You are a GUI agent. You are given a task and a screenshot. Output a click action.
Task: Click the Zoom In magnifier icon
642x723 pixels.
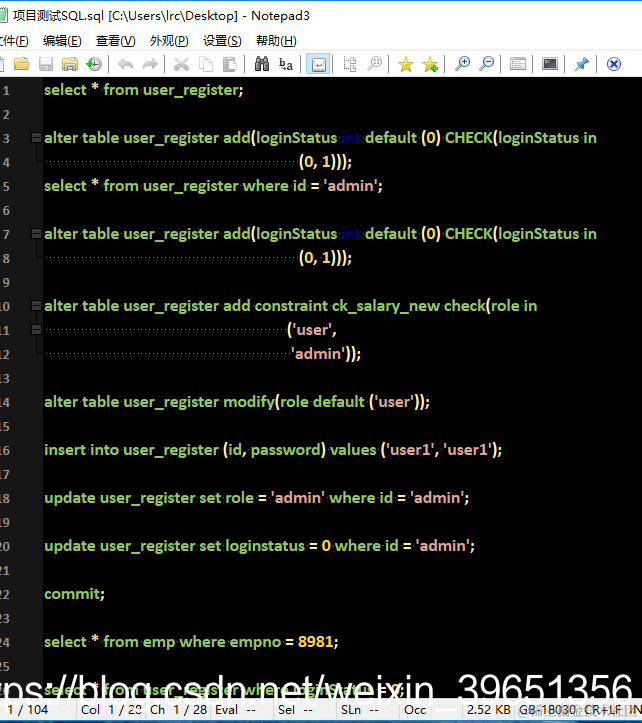tap(462, 64)
